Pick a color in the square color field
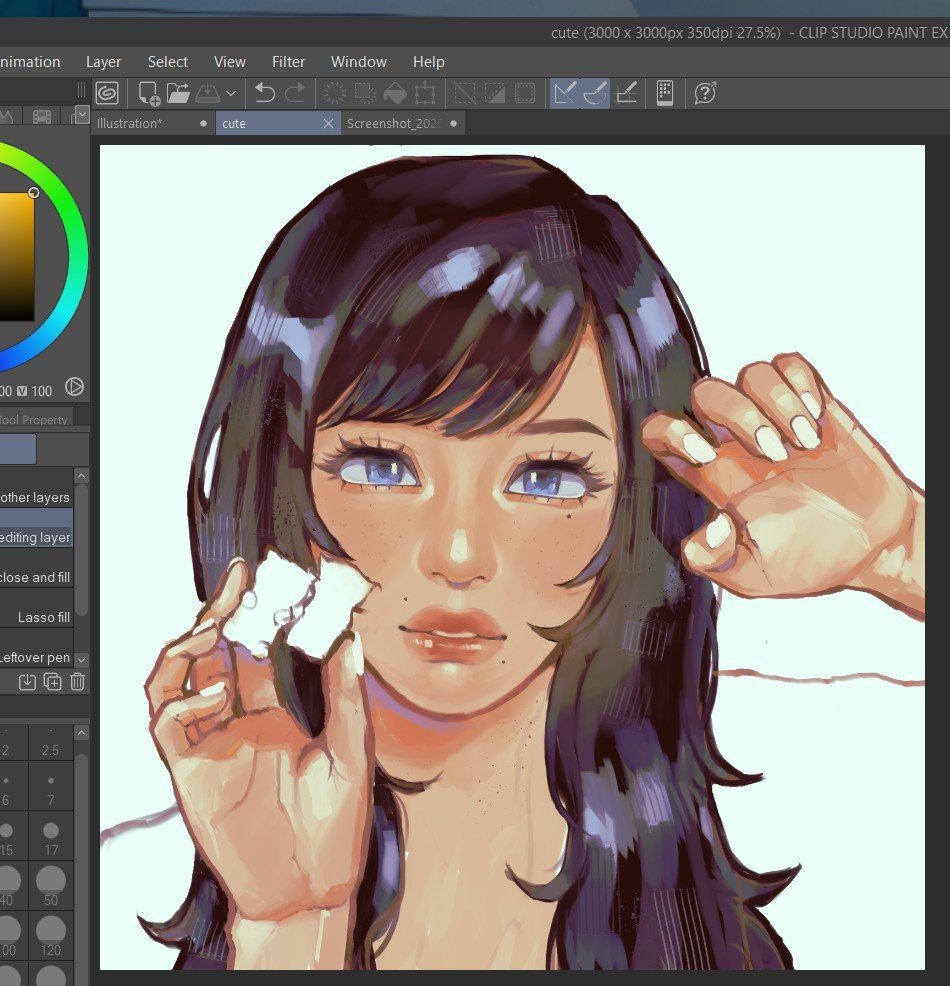The image size is (950, 986). pyautogui.click(x=16, y=257)
